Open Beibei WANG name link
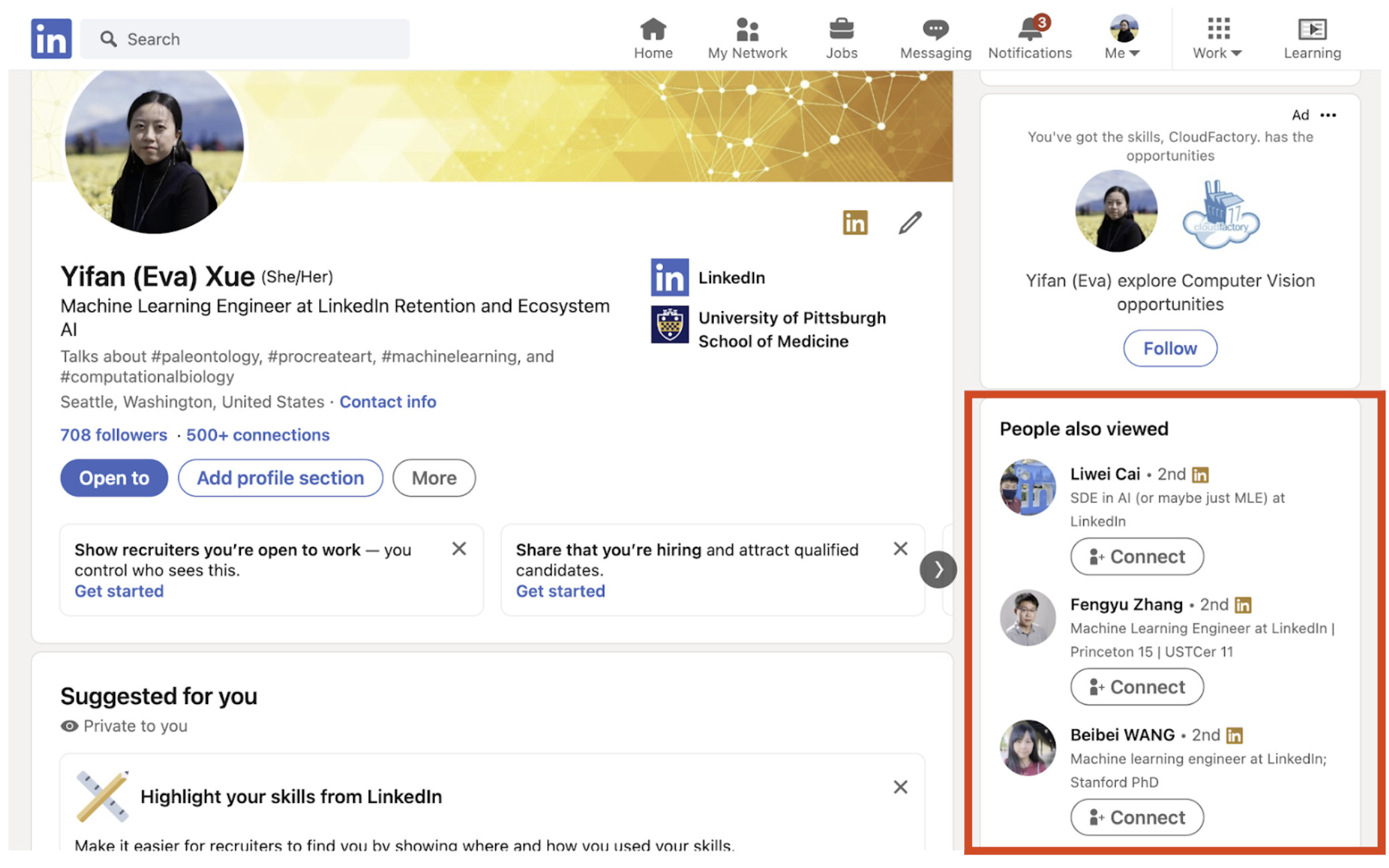This screenshot has height=868, width=1389. click(1122, 735)
